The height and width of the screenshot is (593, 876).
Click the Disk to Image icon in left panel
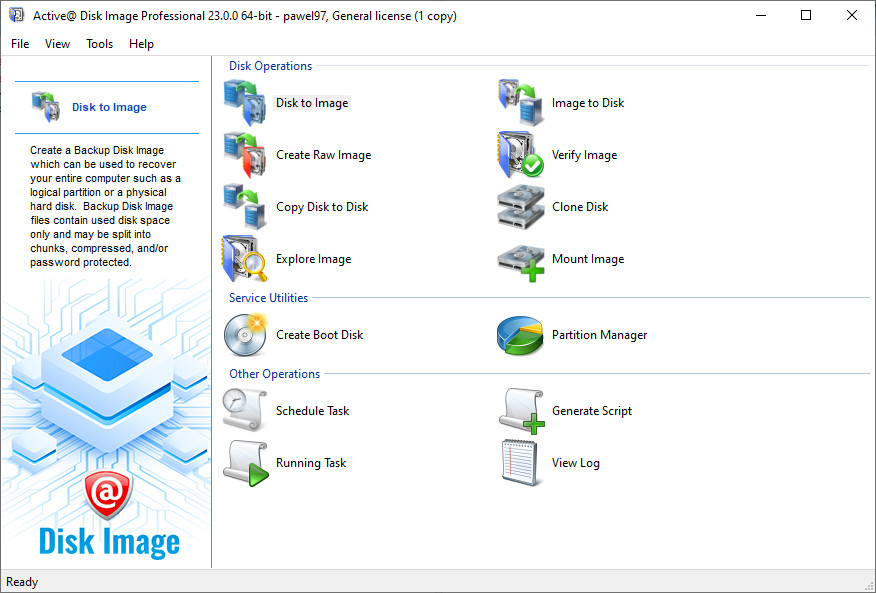(45, 106)
